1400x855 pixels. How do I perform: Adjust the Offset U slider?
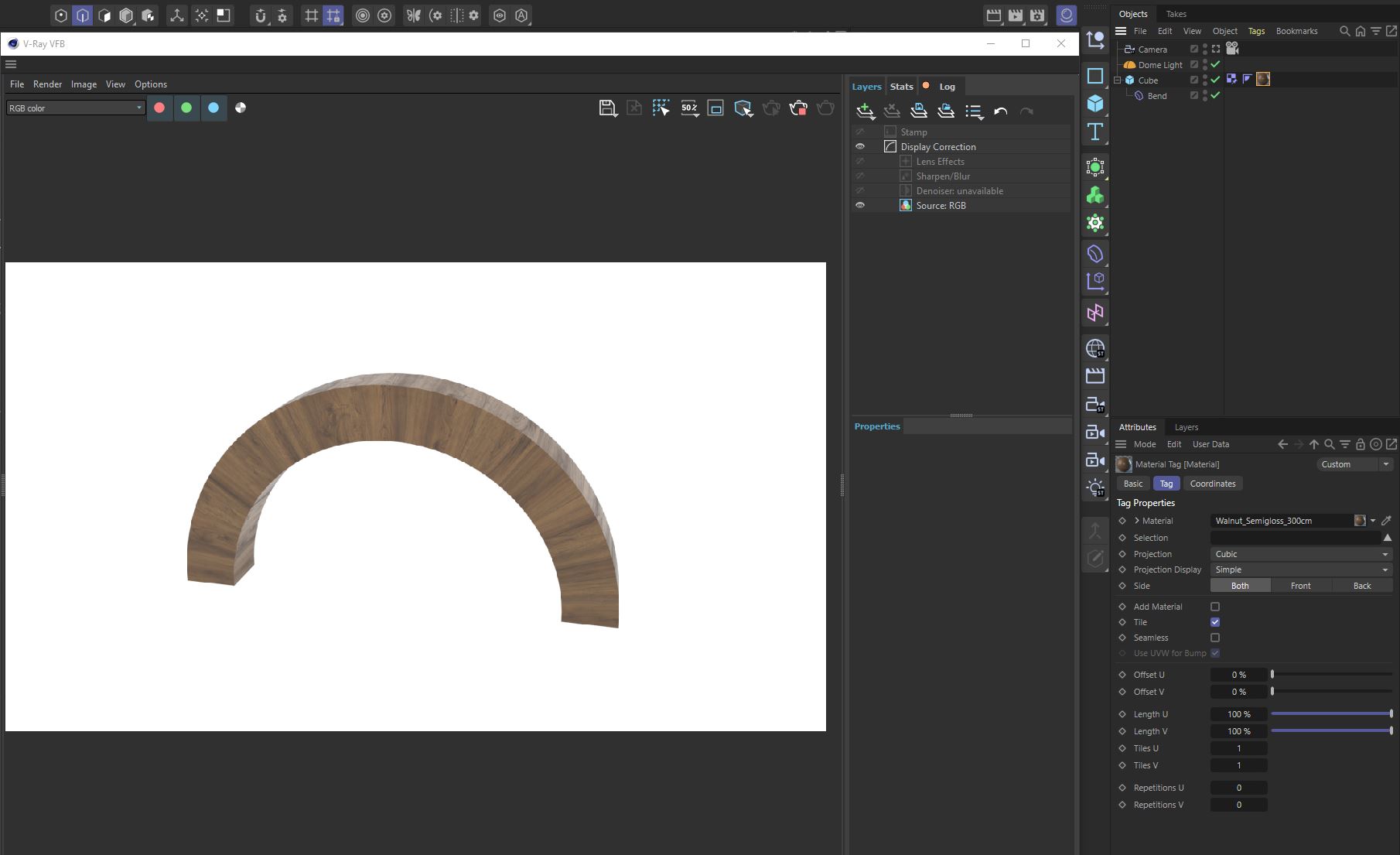pyautogui.click(x=1331, y=675)
